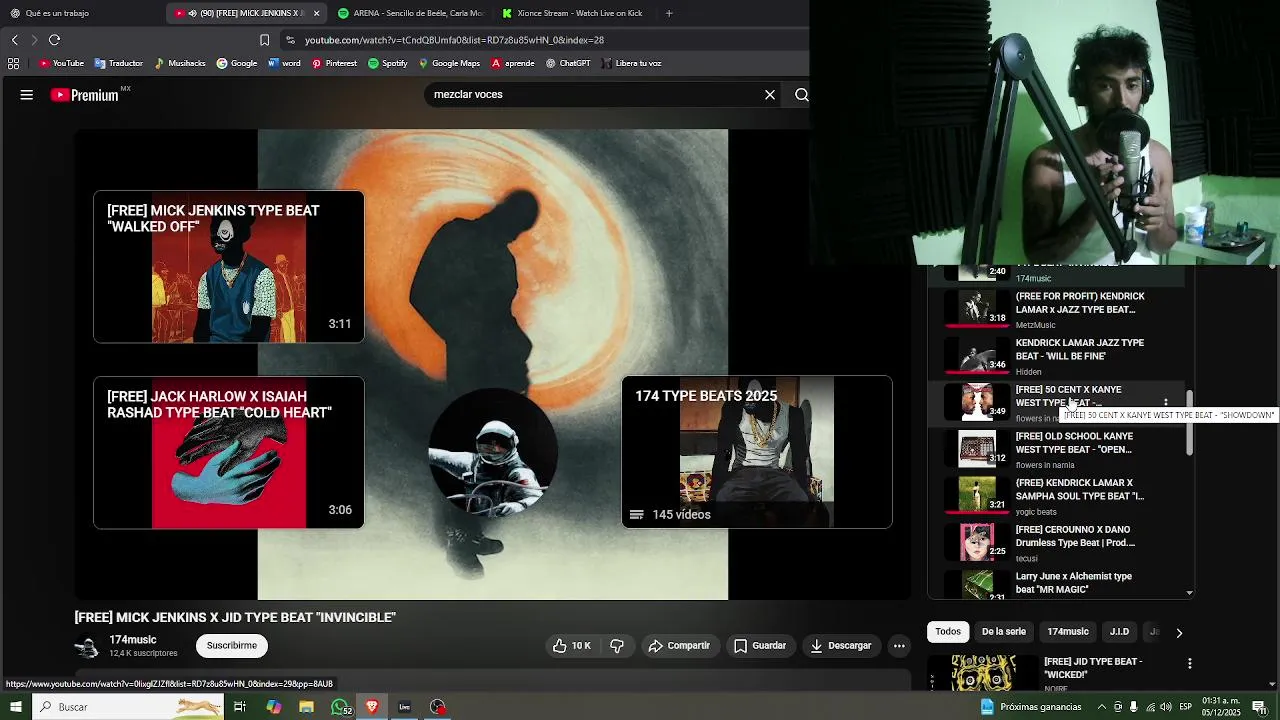The image size is (1280, 720).
Task: Switch to 'Qué es un trabajo' tab
Action: (80, 13)
